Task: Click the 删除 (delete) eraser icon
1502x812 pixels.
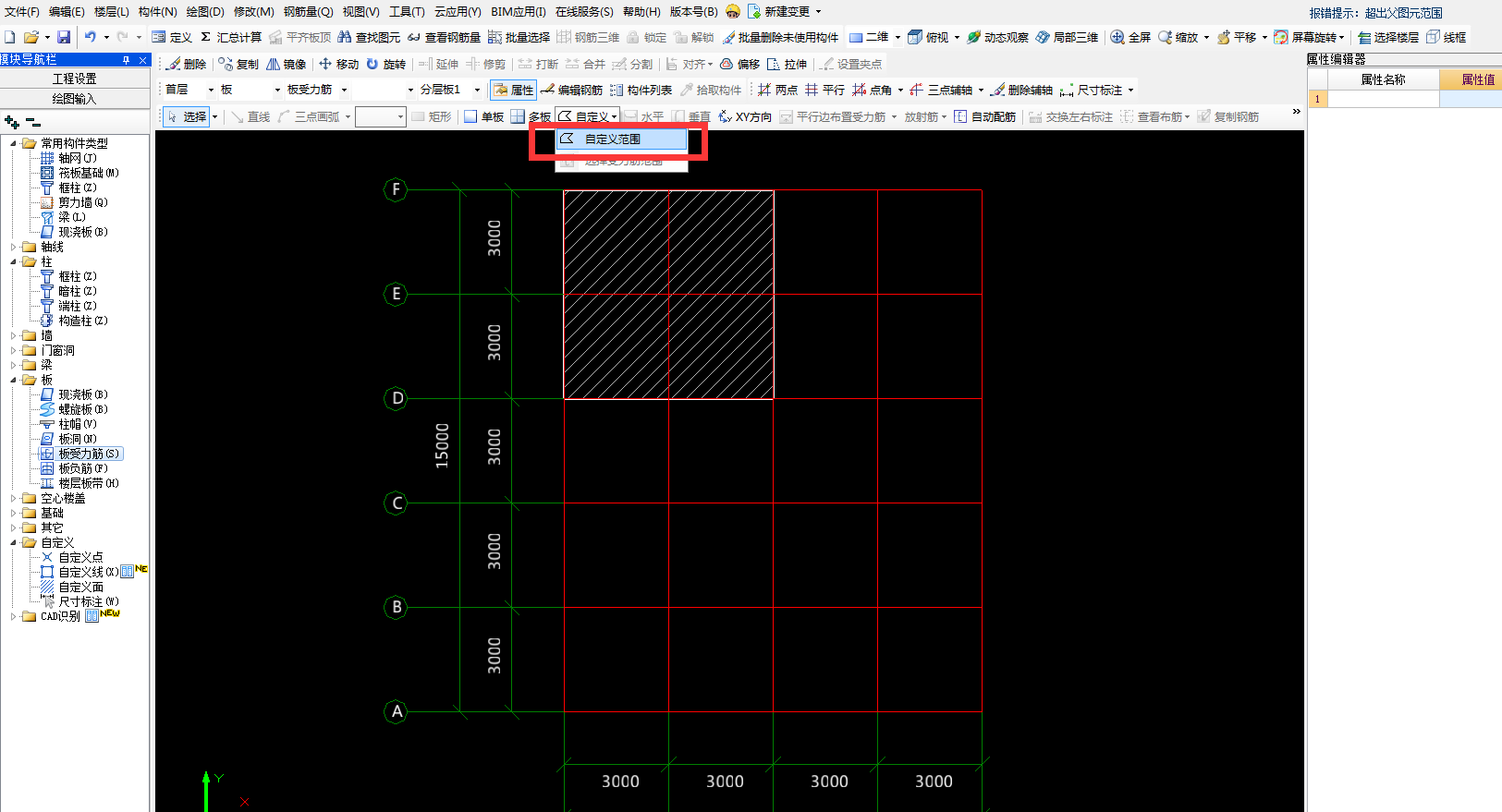Action: [174, 64]
